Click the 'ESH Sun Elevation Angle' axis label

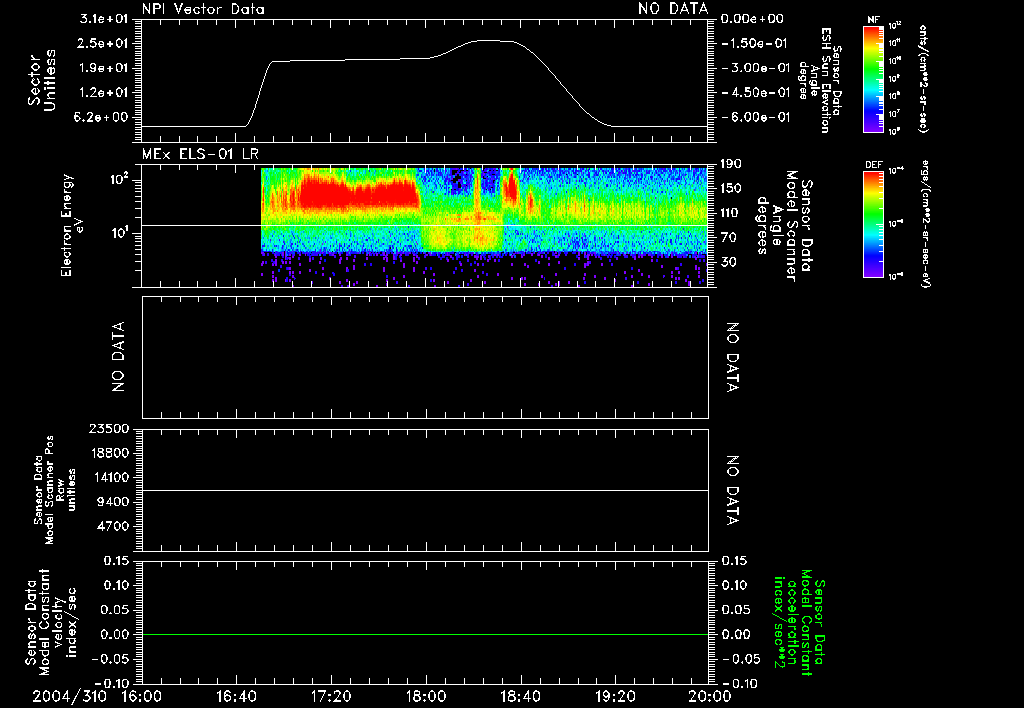point(819,80)
